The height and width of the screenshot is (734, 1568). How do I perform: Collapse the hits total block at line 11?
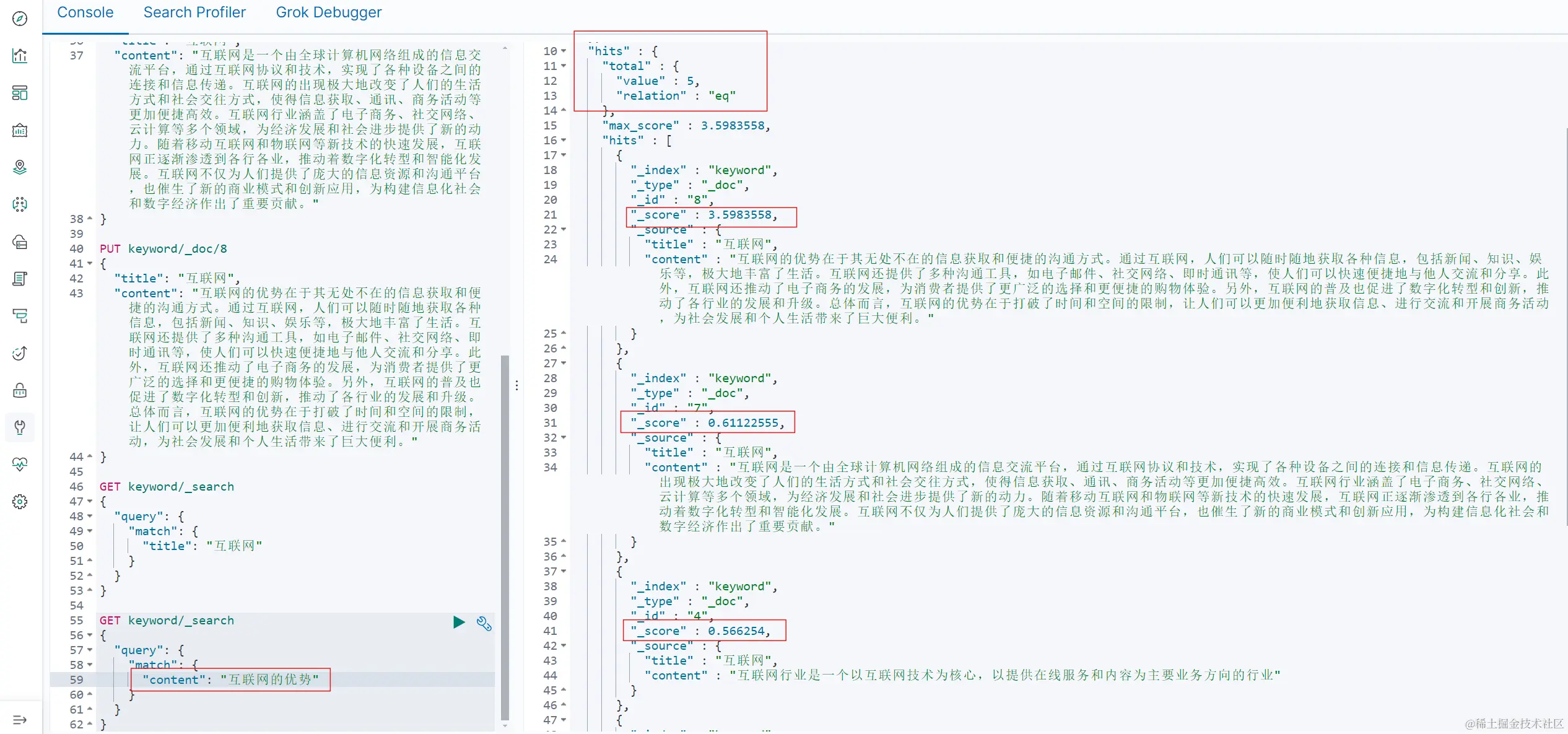564,66
